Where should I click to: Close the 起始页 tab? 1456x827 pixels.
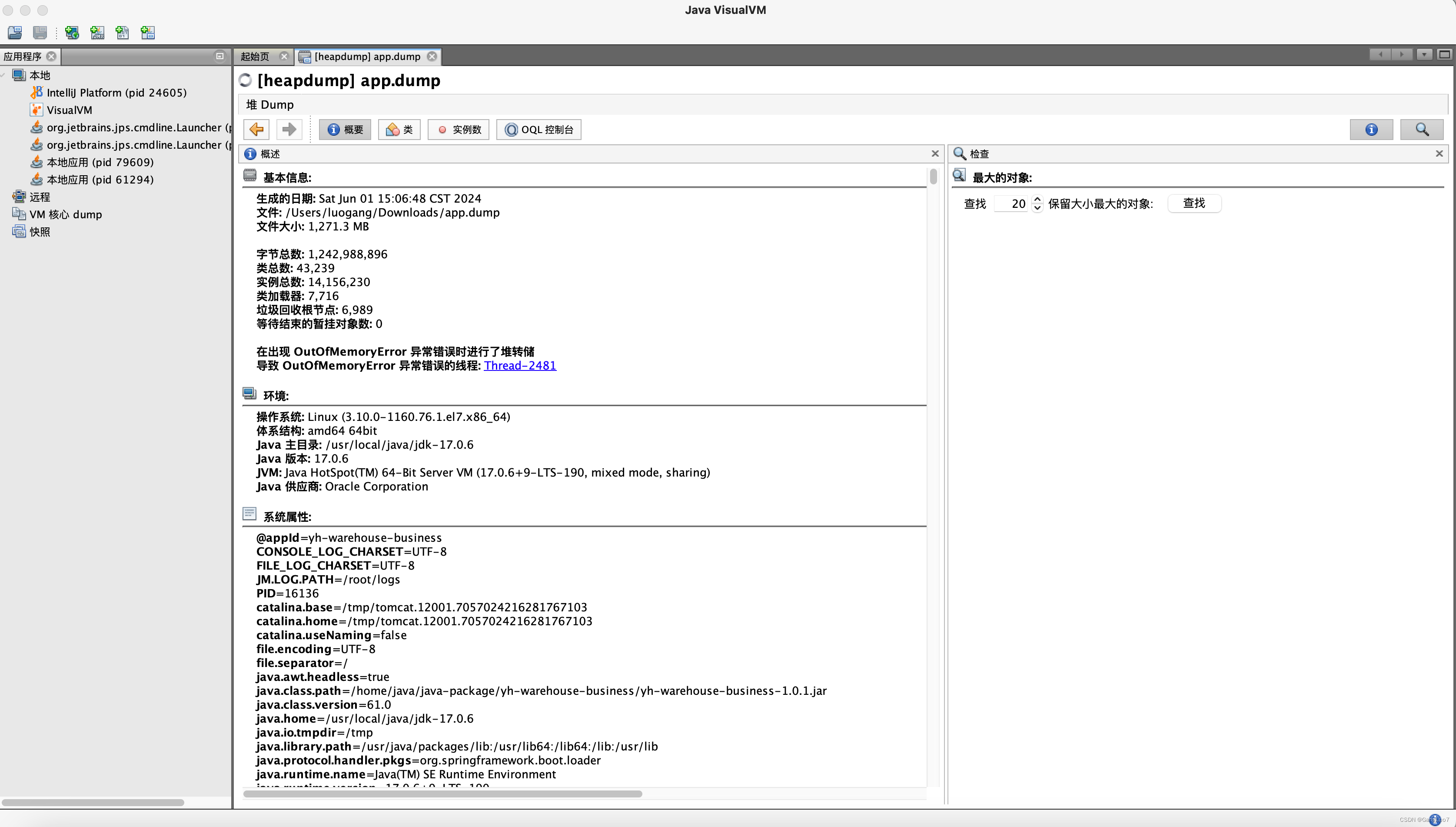(284, 56)
